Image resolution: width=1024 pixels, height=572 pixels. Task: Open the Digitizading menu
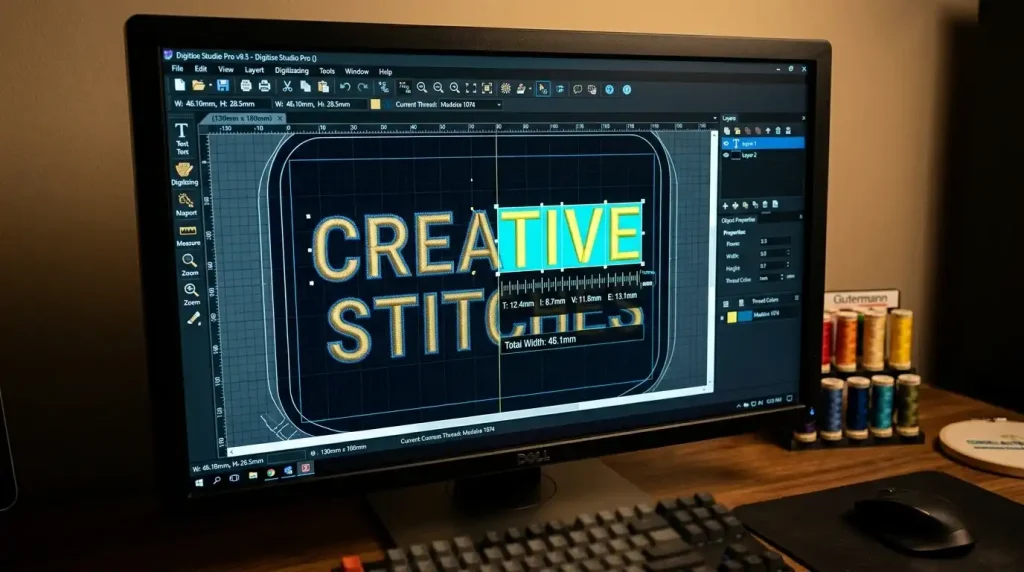(291, 71)
